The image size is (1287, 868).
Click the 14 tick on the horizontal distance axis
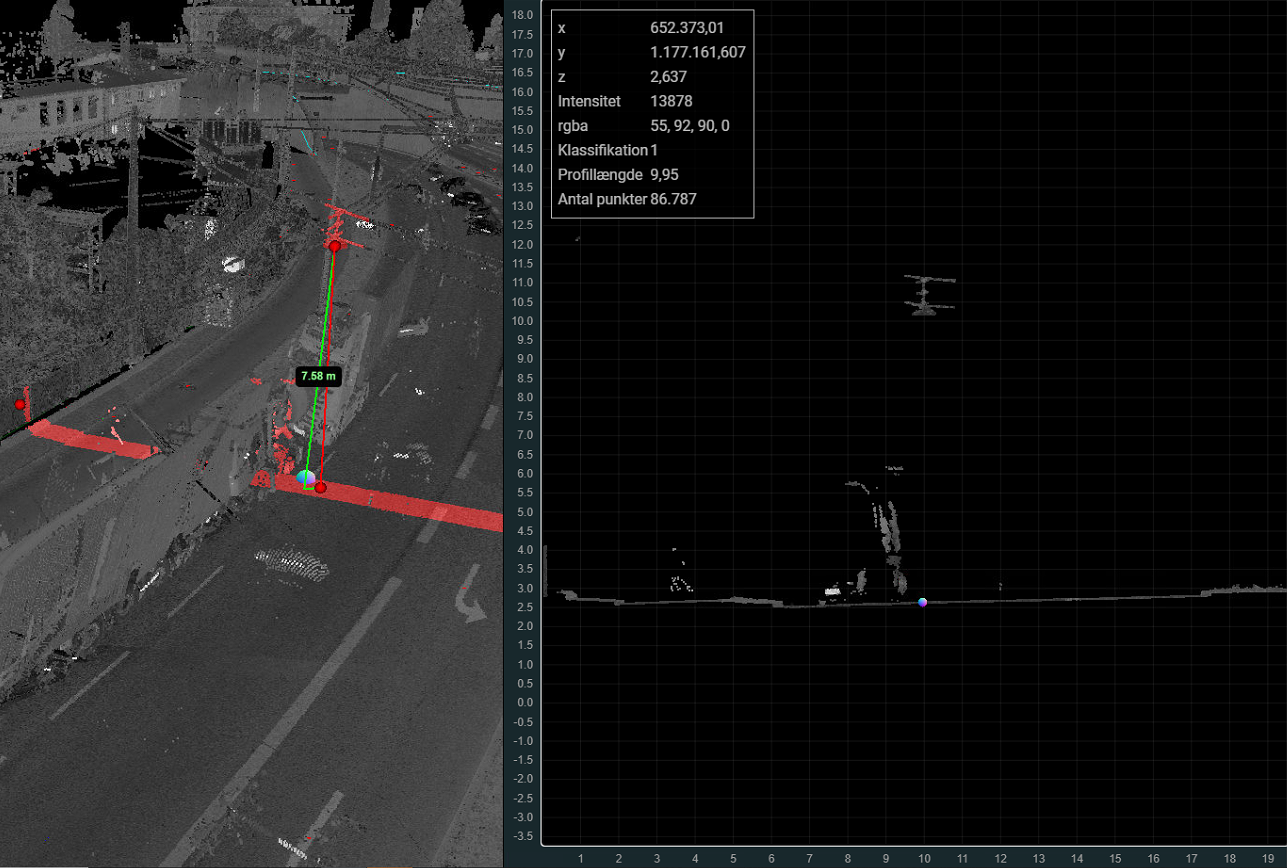tap(1077, 858)
